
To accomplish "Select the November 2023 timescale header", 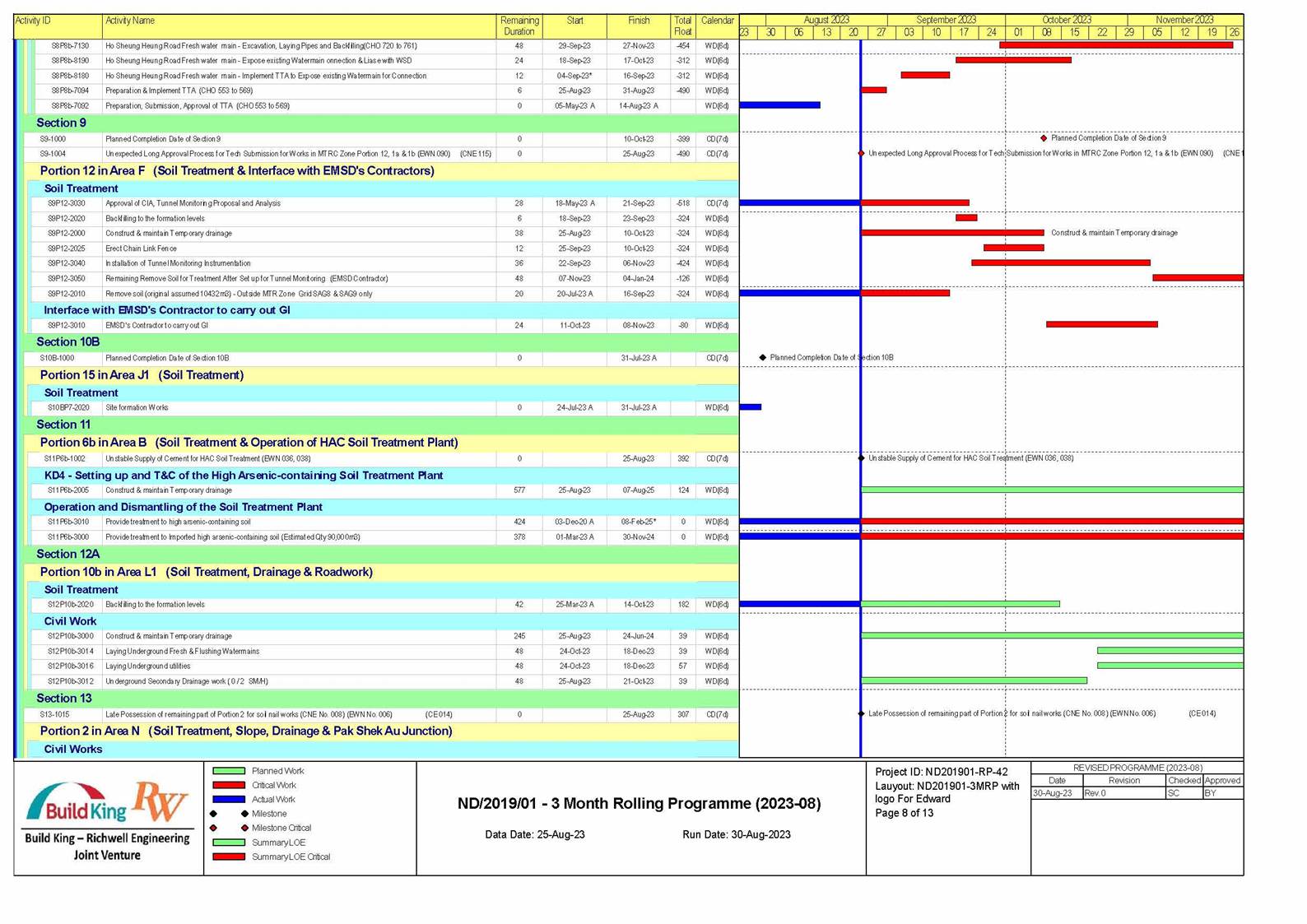I will click(1184, 20).
